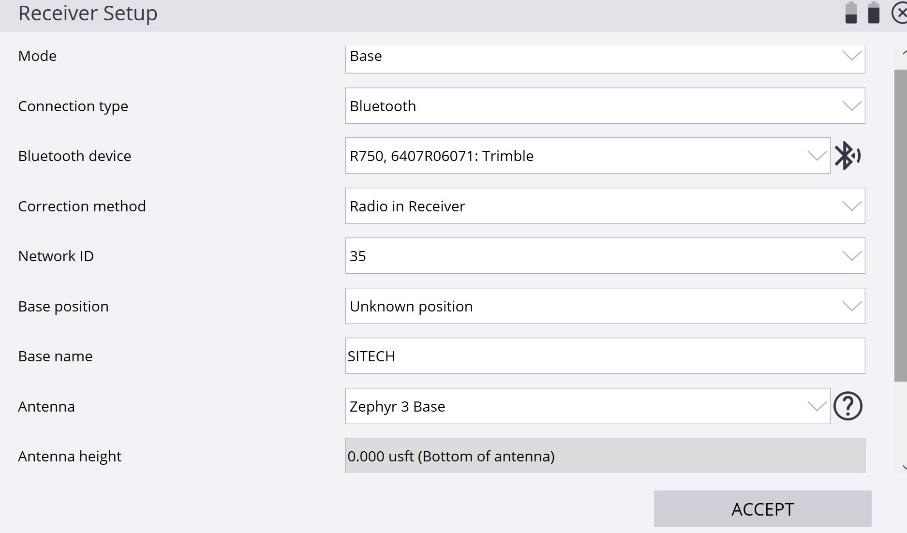Click the Base name text field

(x=604, y=356)
